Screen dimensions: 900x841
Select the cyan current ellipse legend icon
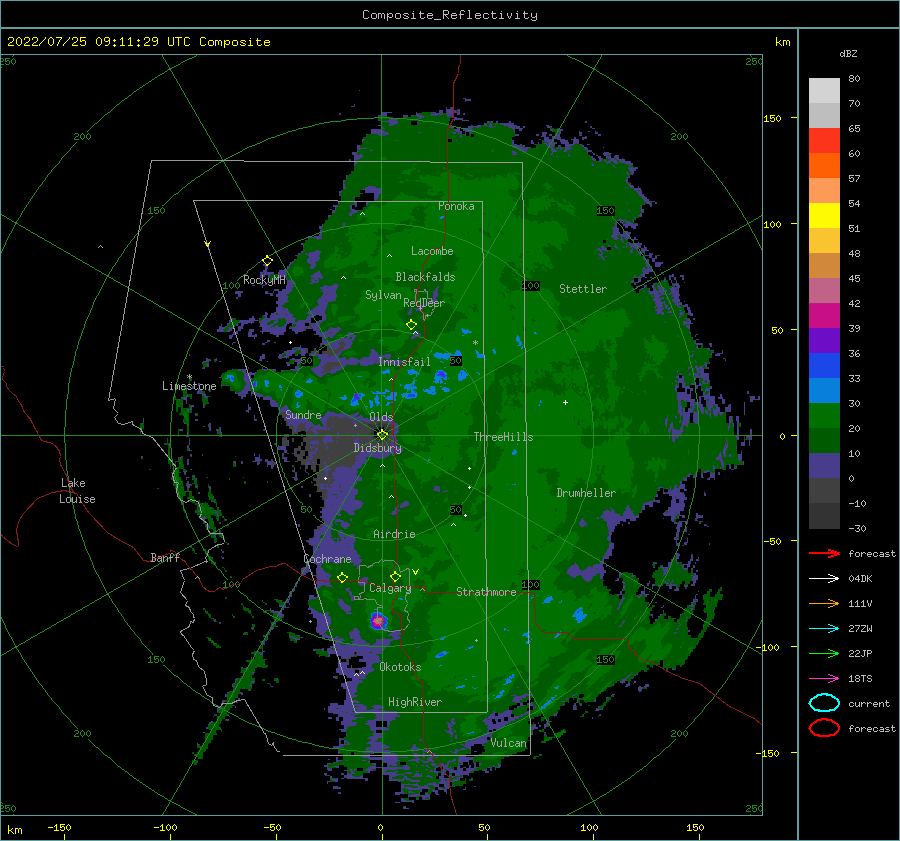pos(824,703)
